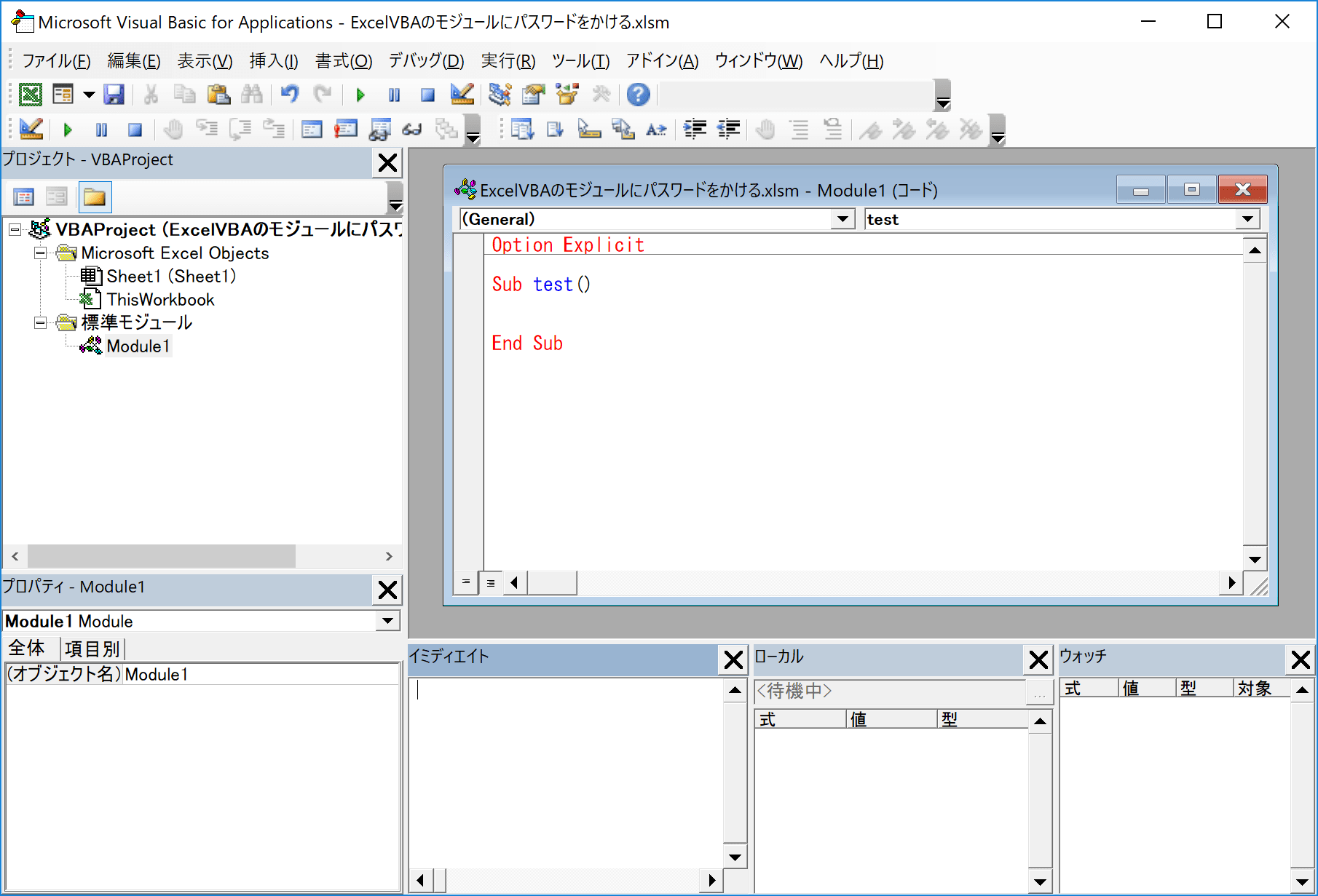This screenshot has height=896, width=1318.
Task: Click the project pane horizontal scrollbar thumb
Action: [x=161, y=556]
